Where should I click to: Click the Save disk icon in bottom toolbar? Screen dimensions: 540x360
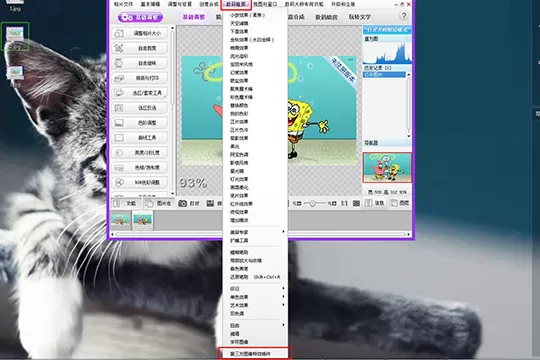[x=210, y=204]
